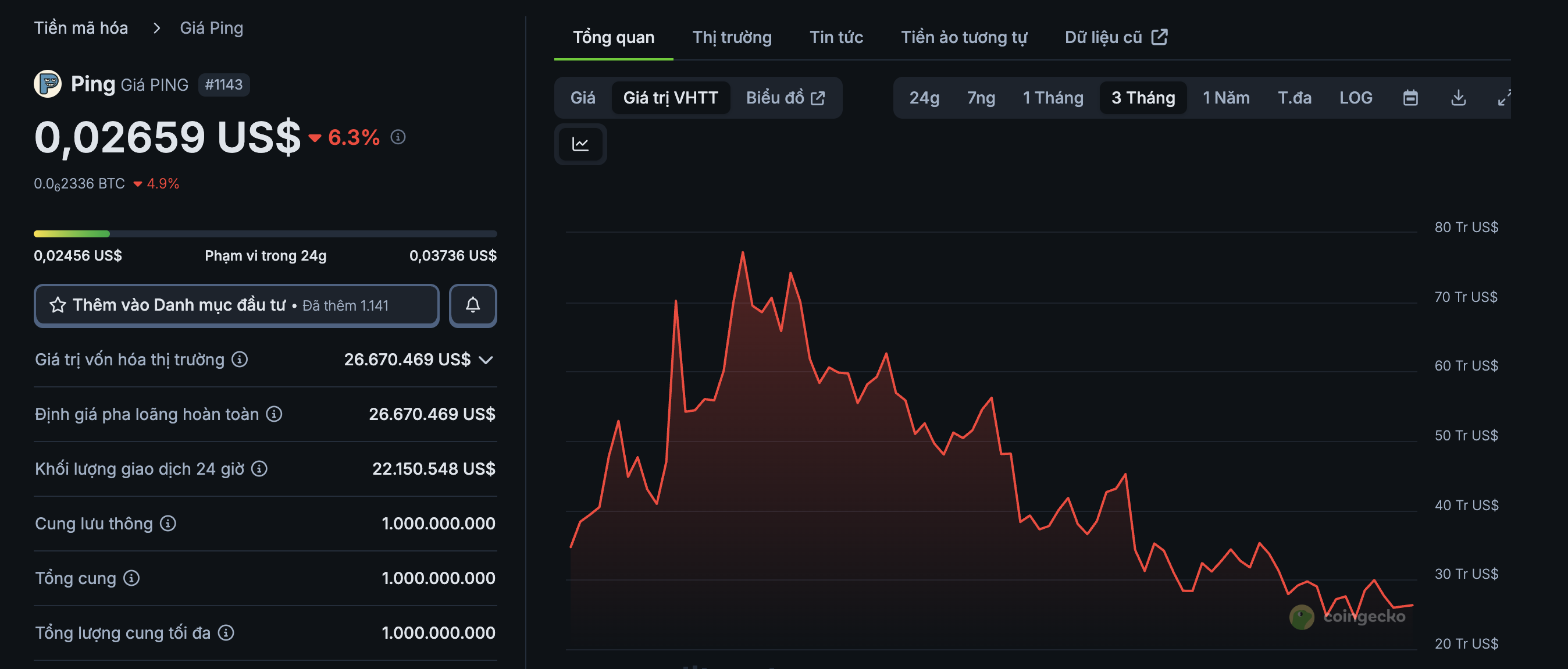
Task: Select the 1 Năm timeframe
Action: pyautogui.click(x=1225, y=97)
